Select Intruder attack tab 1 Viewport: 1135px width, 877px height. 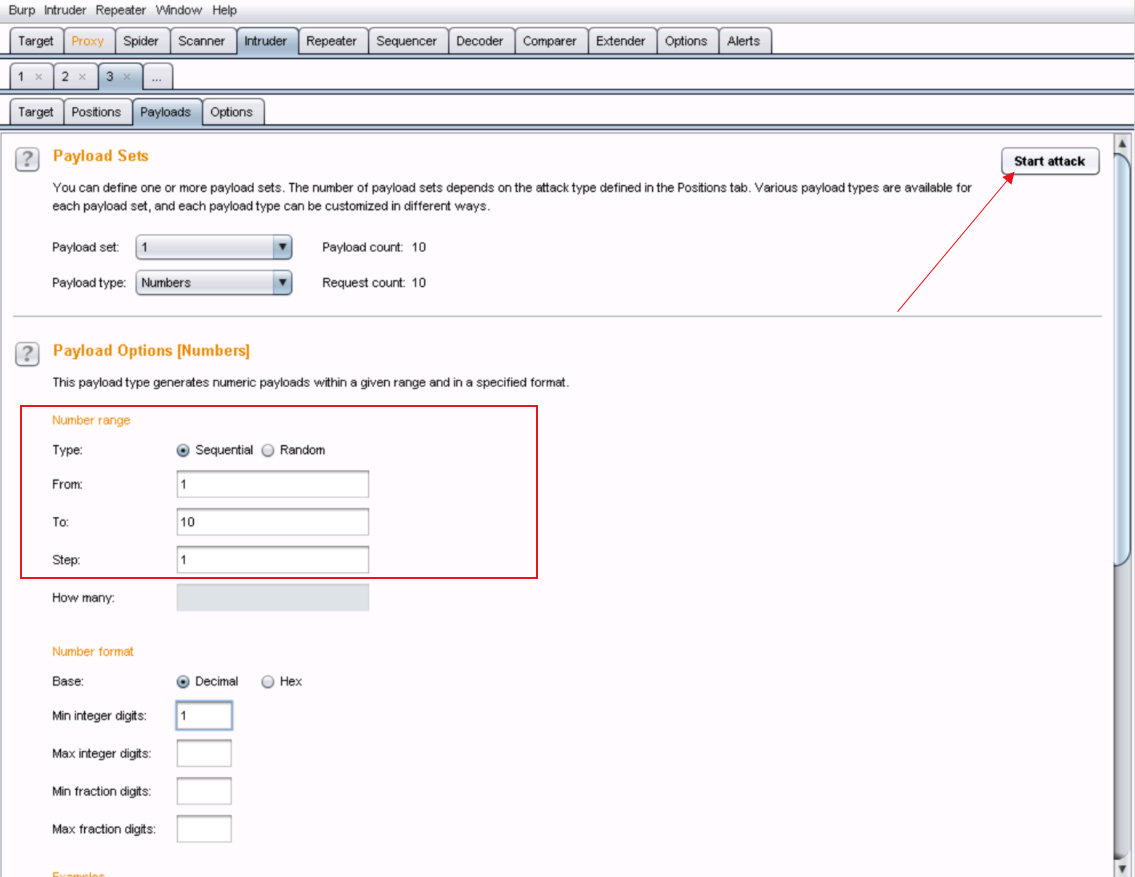click(22, 77)
